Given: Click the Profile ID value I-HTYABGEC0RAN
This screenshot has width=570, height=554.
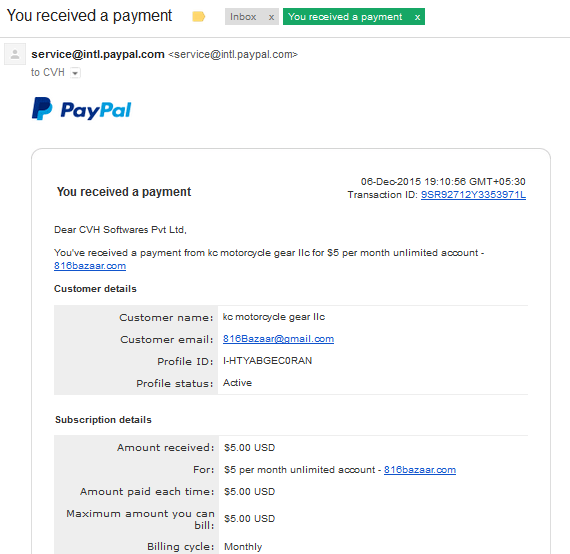Looking at the screenshot, I should pos(267,361).
